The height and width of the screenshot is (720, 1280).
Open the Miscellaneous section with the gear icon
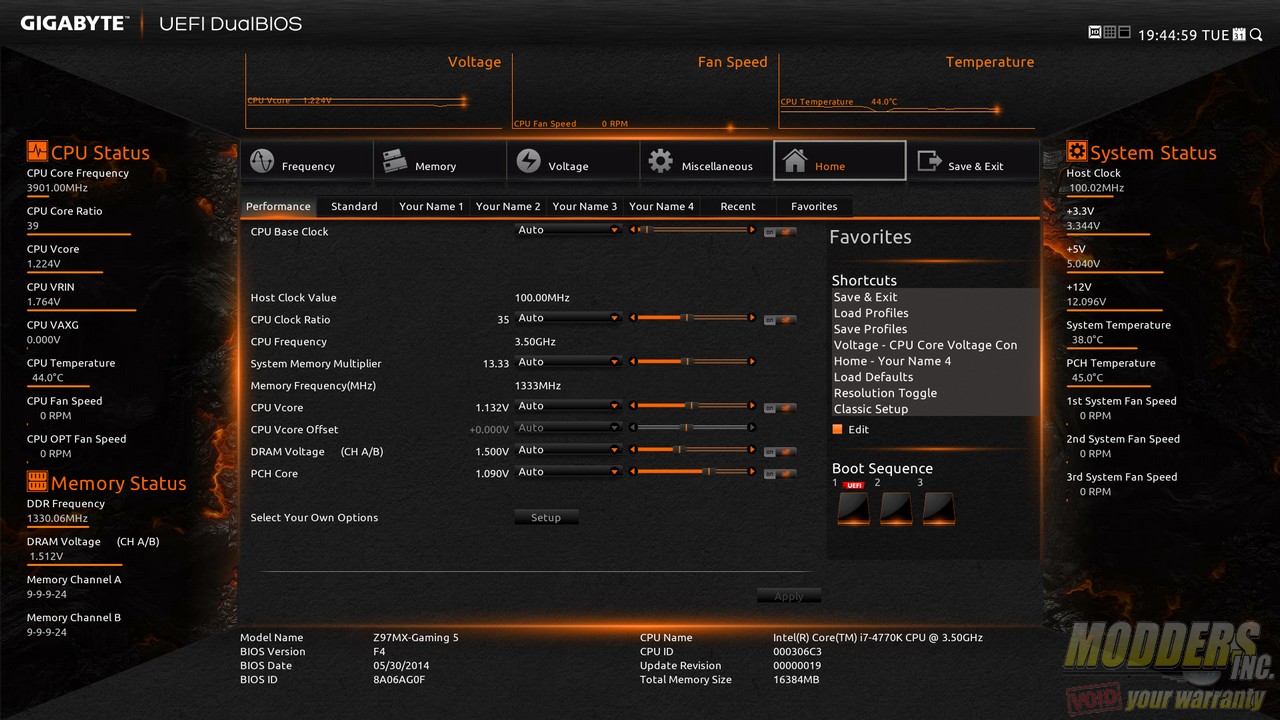pos(706,161)
